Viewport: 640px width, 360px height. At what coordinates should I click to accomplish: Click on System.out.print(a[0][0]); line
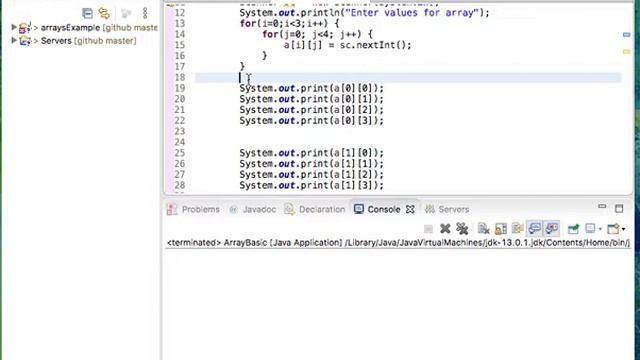tap(311, 88)
